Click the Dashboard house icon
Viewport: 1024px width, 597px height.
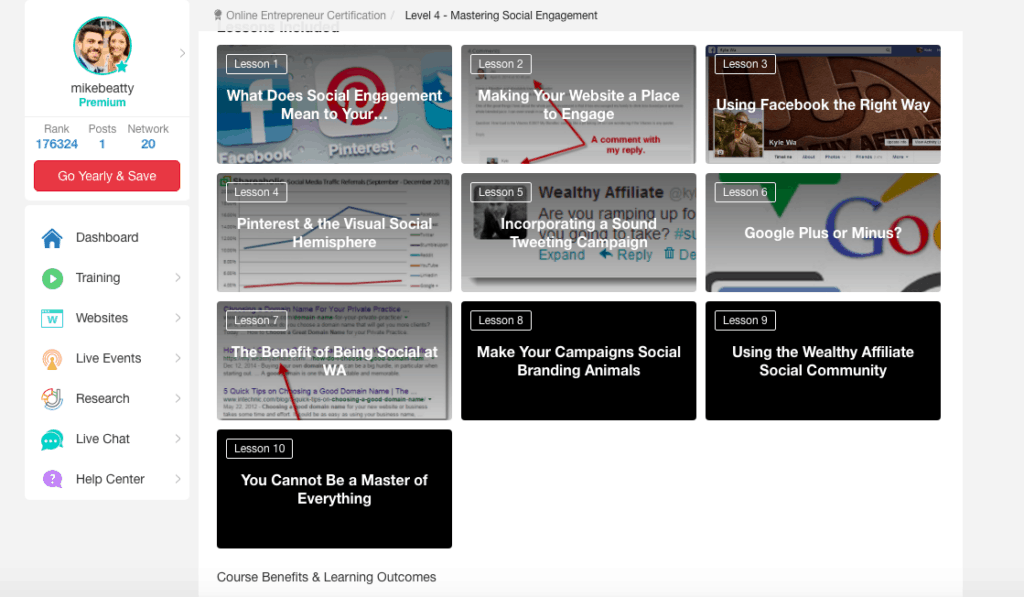point(52,238)
